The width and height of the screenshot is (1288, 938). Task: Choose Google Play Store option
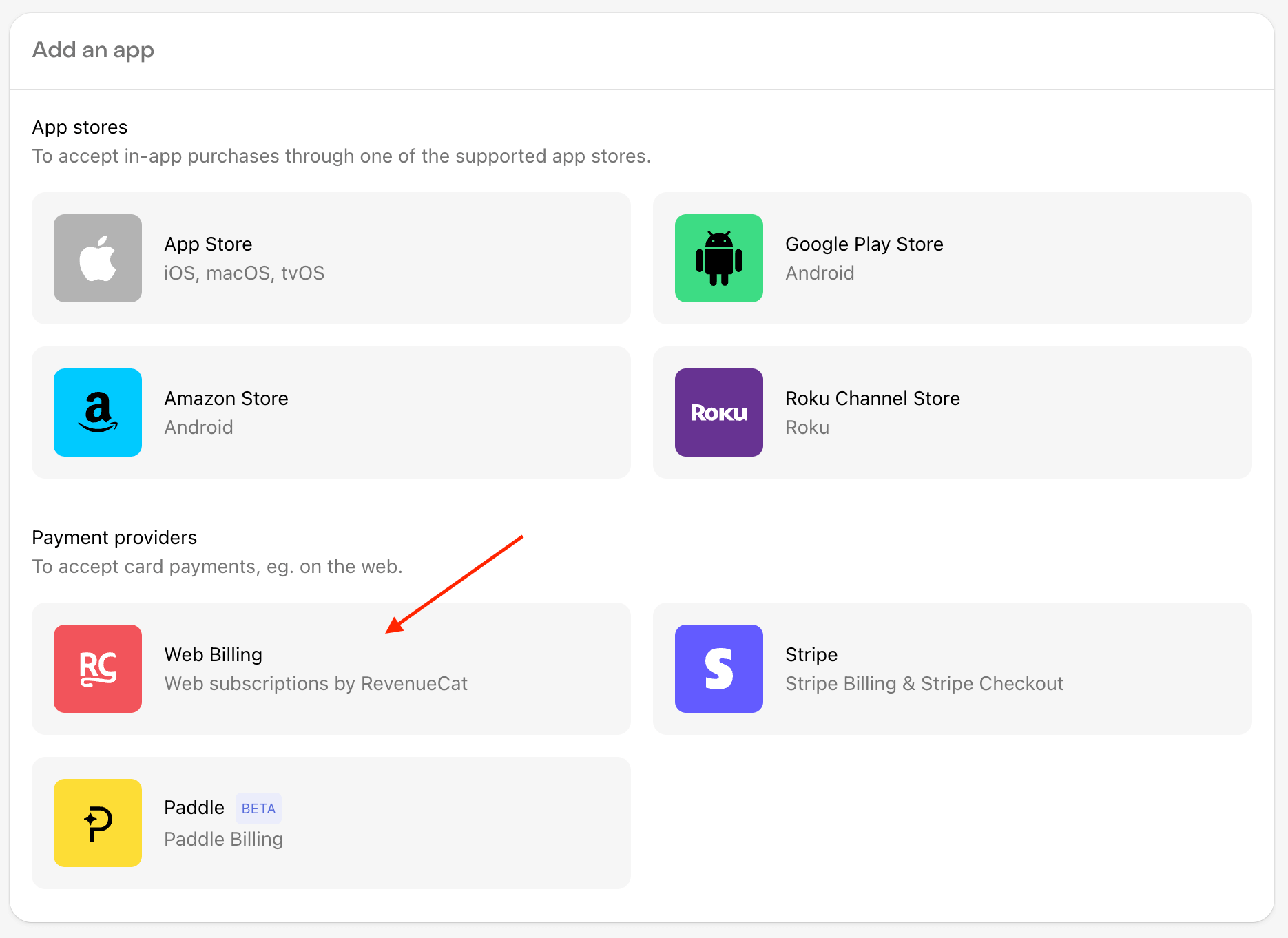[x=953, y=258]
